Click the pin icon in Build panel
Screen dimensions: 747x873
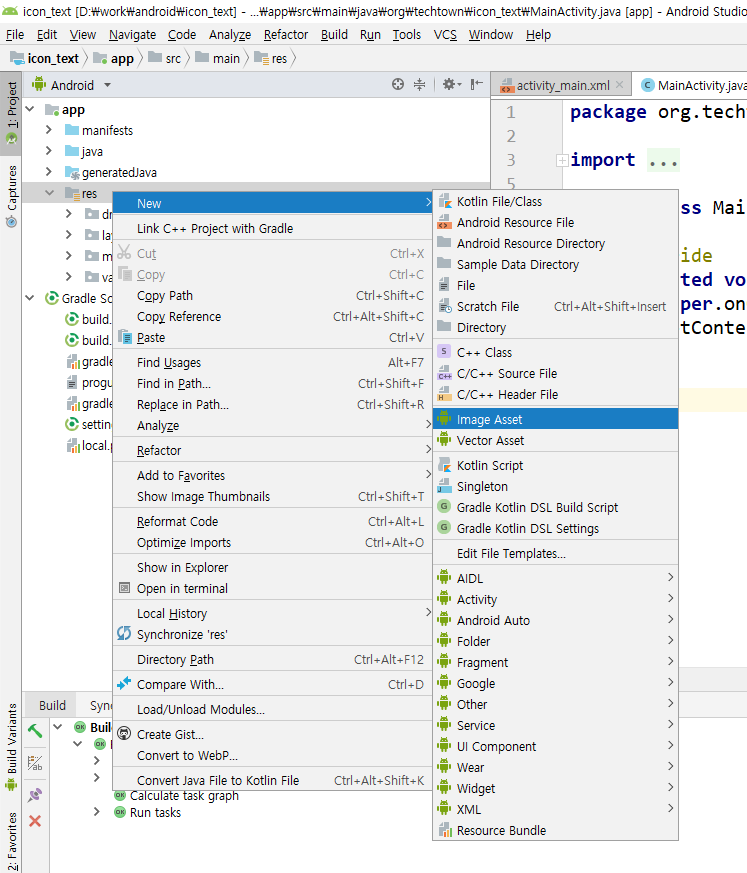(35, 794)
